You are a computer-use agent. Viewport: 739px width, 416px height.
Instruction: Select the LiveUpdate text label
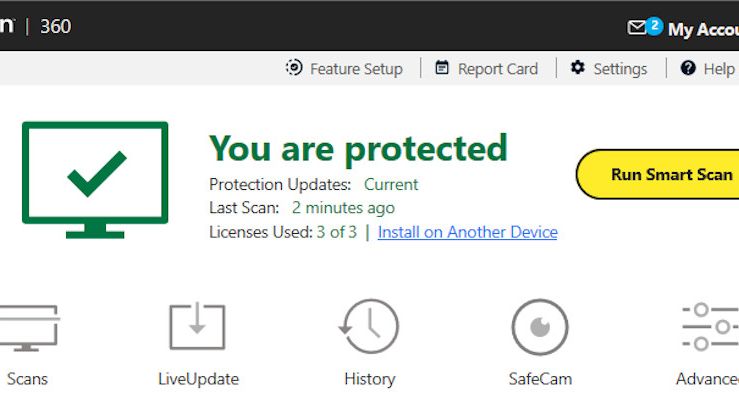pos(198,379)
